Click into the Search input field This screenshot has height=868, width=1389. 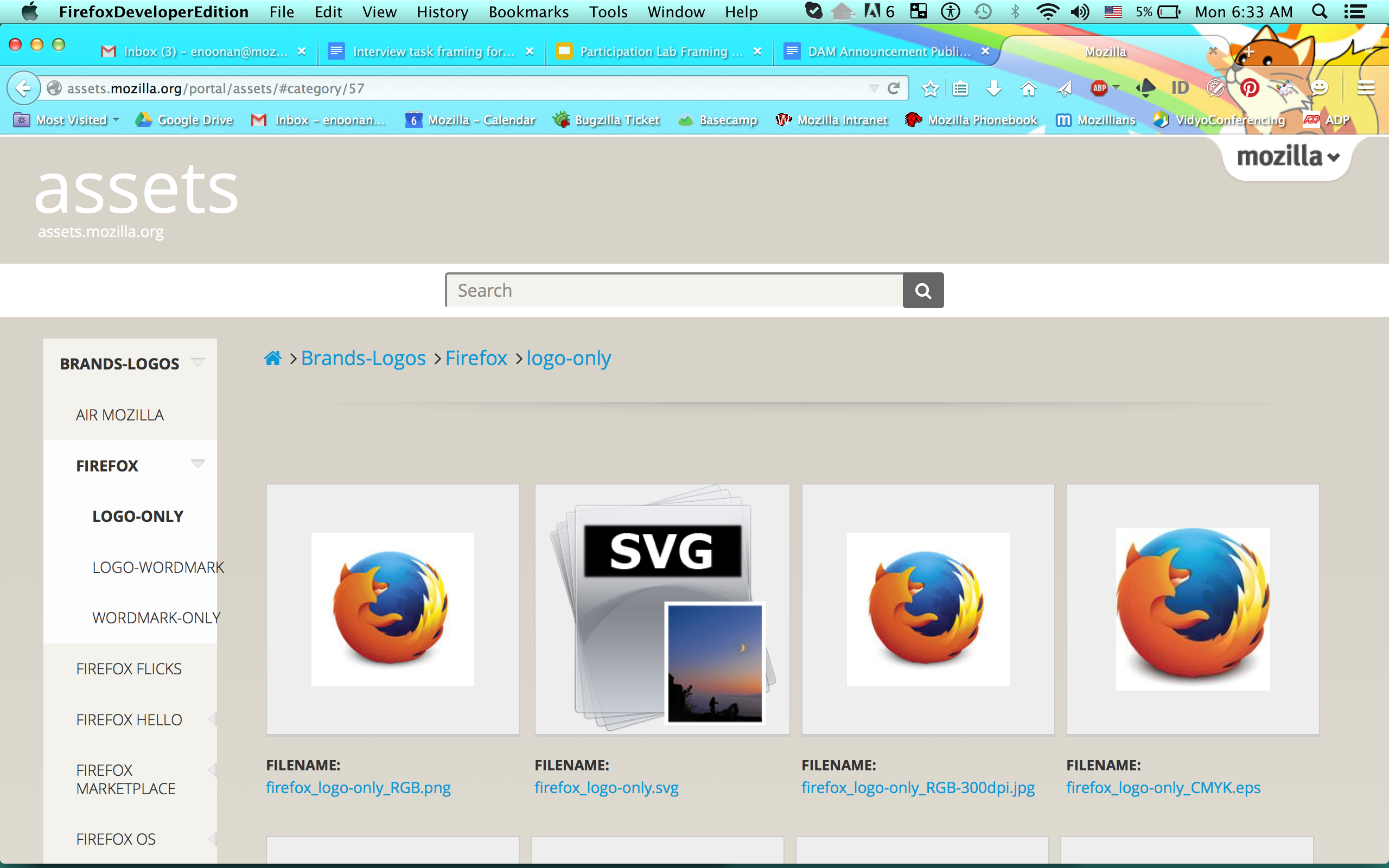click(674, 290)
